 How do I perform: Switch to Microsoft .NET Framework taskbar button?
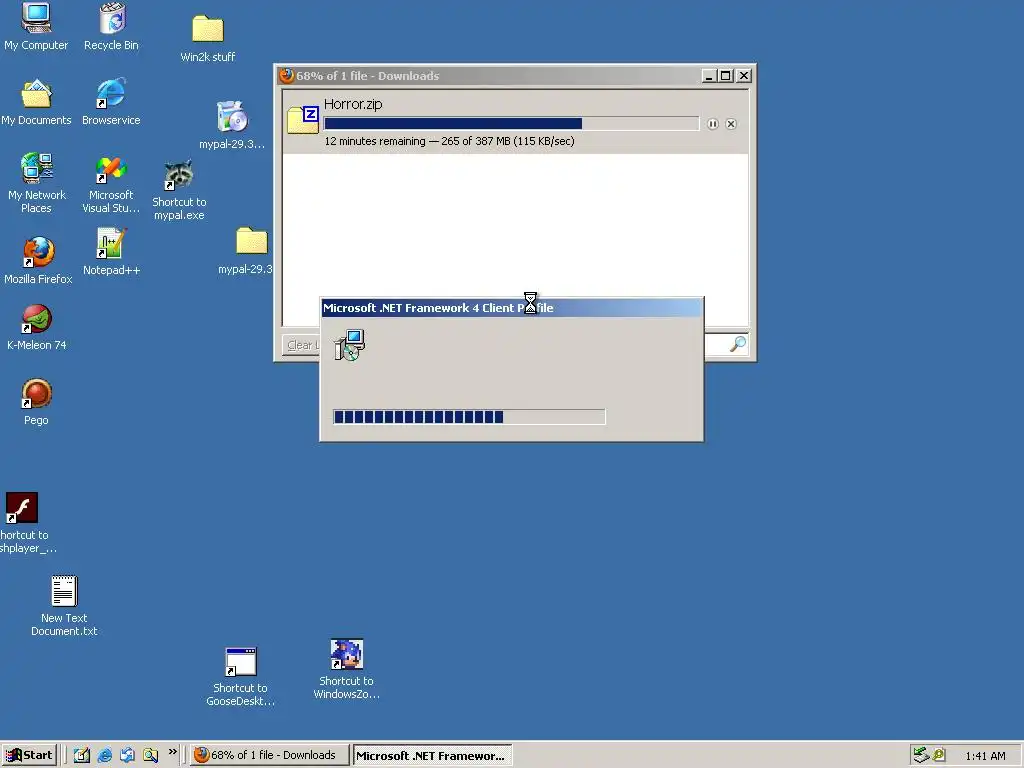point(432,756)
